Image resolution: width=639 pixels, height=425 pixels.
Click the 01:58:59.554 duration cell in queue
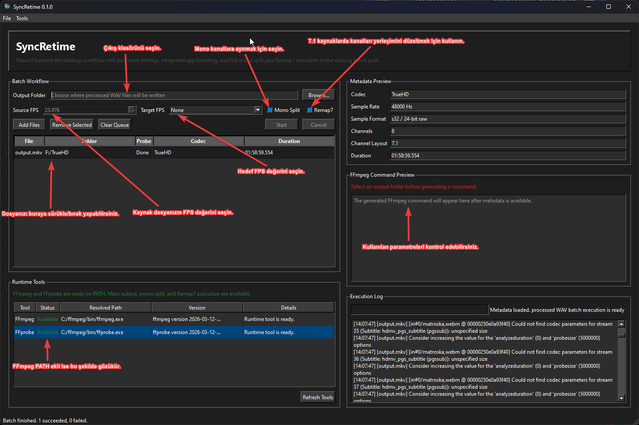[289, 152]
